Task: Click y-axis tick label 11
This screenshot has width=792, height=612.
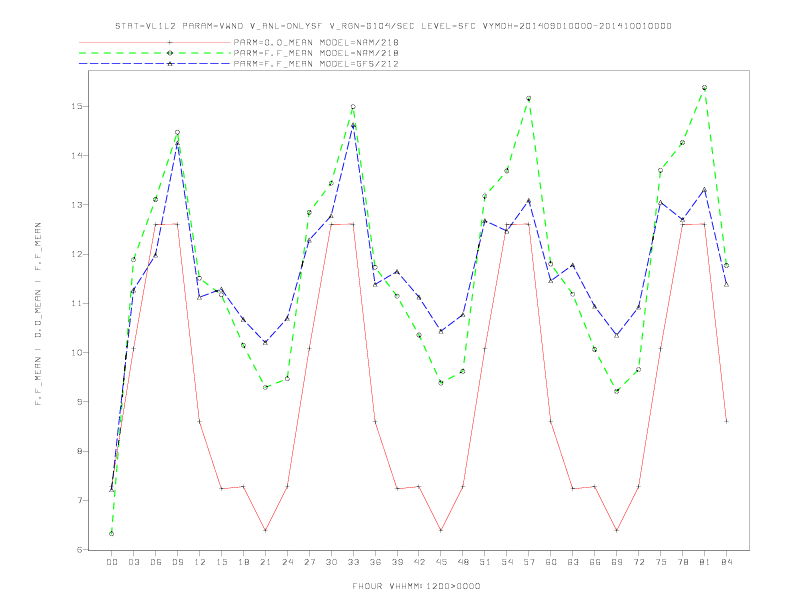Action: coord(77,303)
